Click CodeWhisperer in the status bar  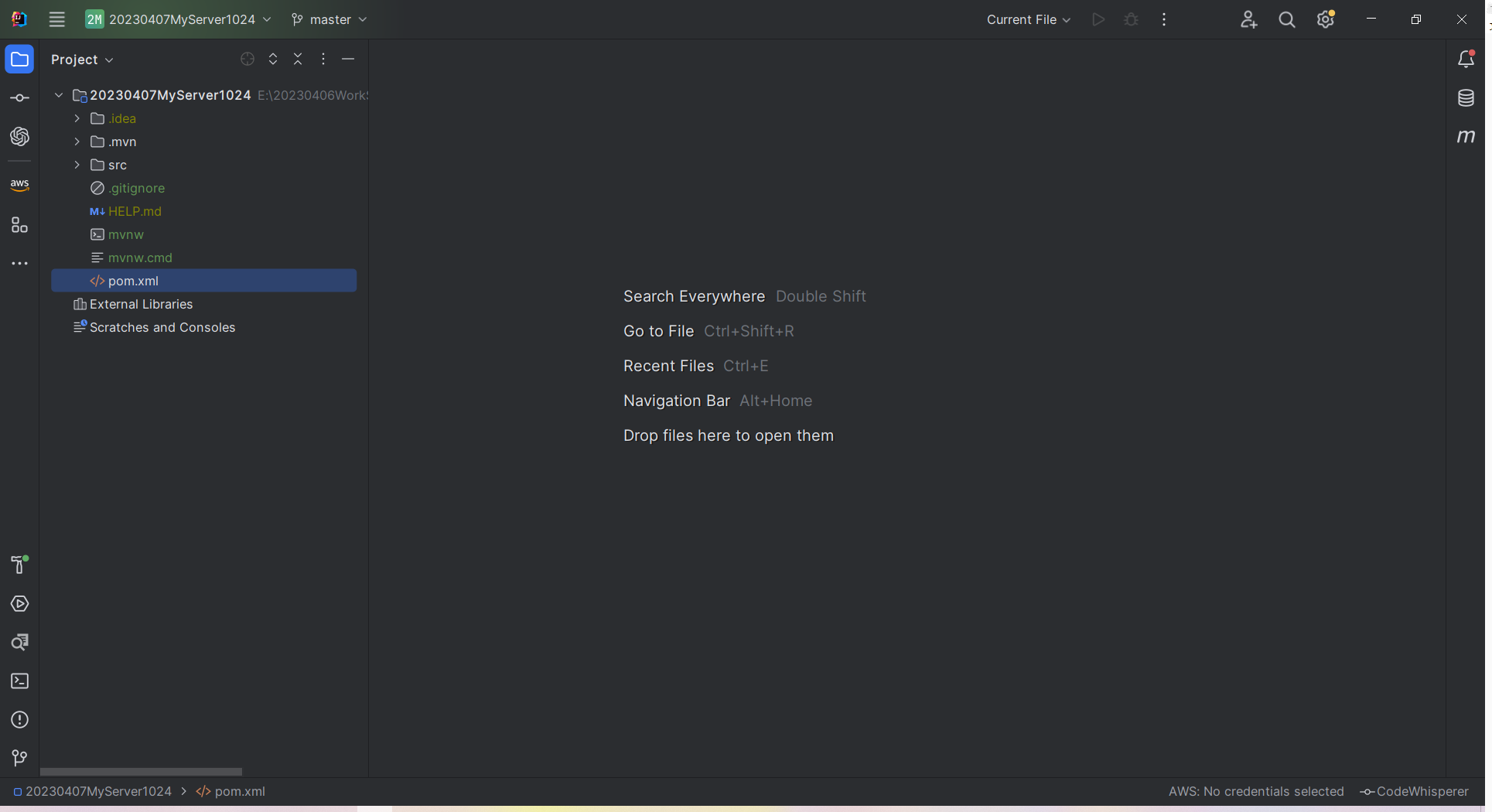pyautogui.click(x=1415, y=791)
